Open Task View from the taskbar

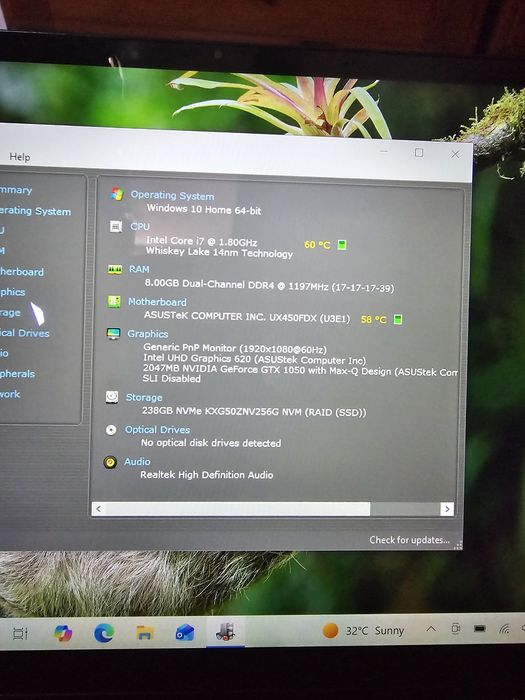point(20,633)
